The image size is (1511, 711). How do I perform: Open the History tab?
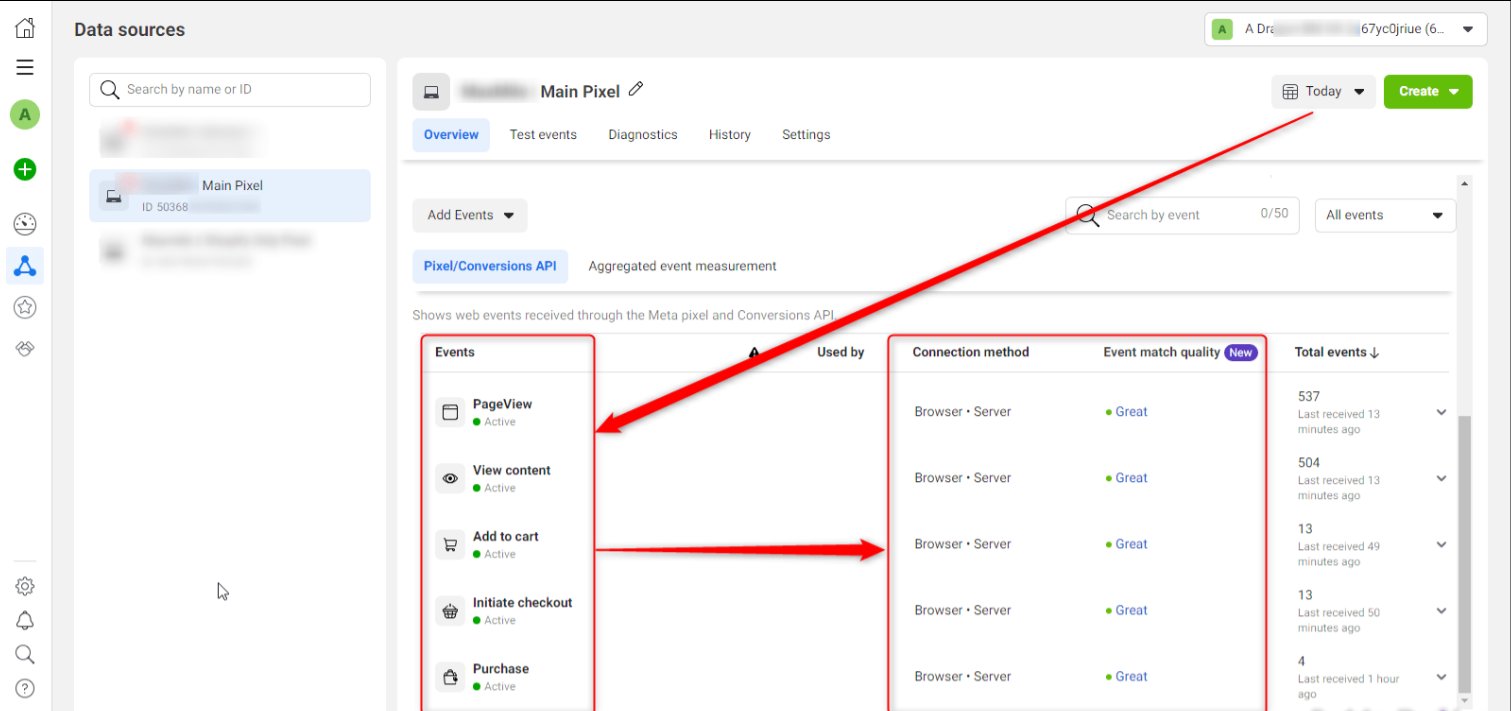pos(729,134)
